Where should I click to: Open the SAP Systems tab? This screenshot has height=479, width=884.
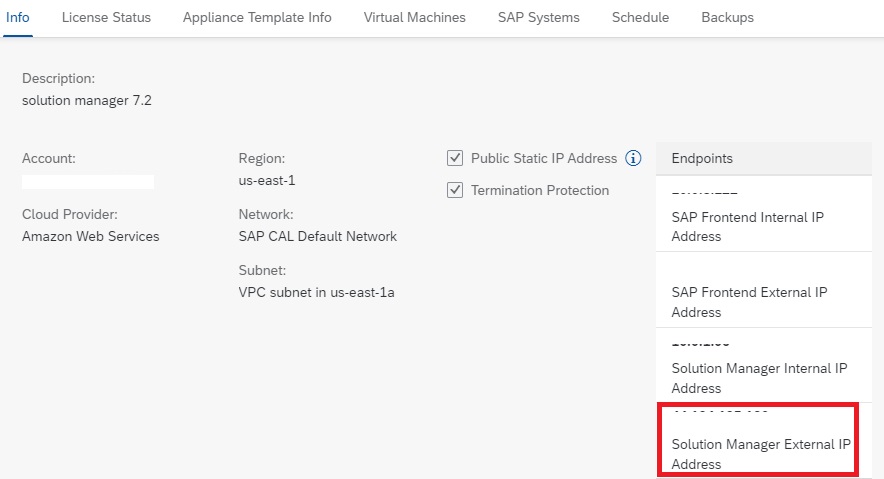click(x=538, y=18)
